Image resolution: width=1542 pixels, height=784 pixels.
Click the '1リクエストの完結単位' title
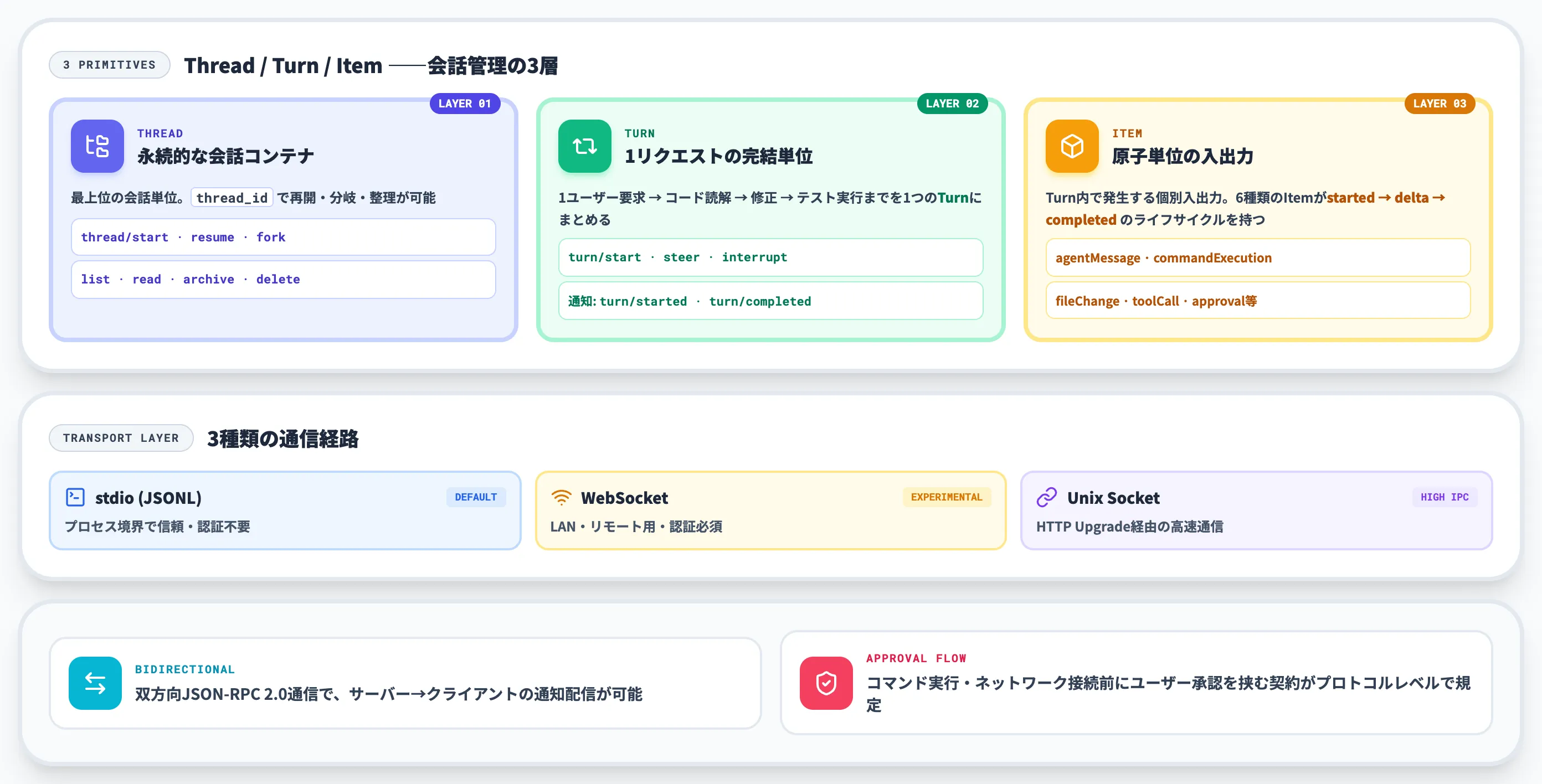(x=718, y=156)
